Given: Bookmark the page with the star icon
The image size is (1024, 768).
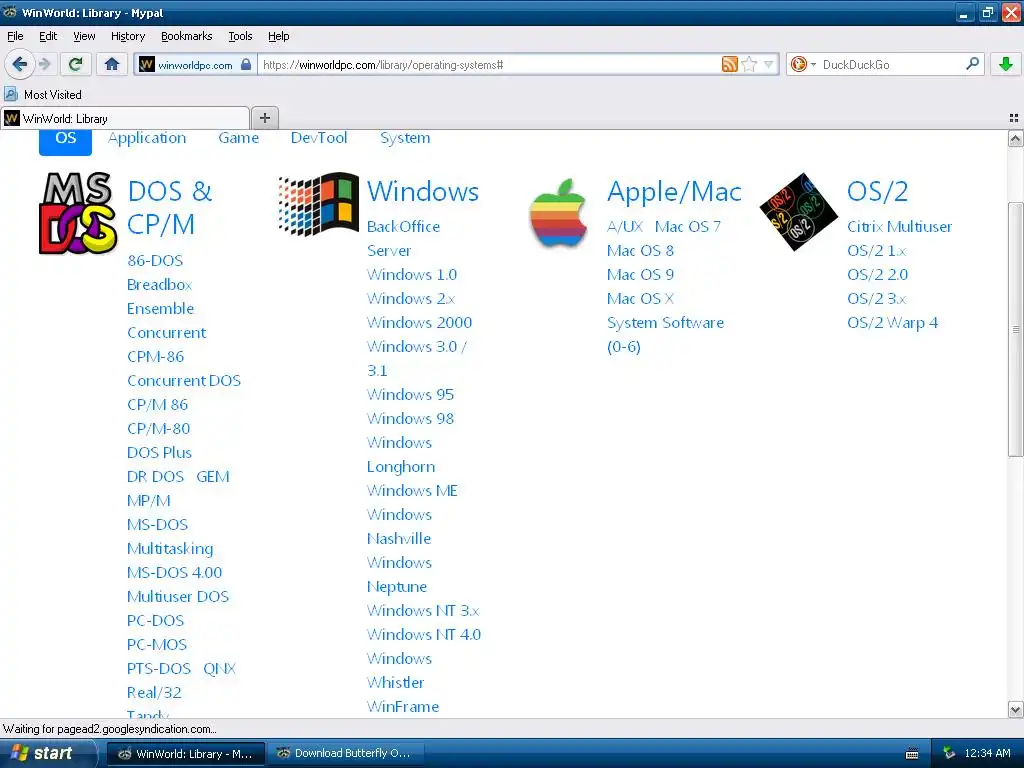Looking at the screenshot, I should (x=749, y=64).
